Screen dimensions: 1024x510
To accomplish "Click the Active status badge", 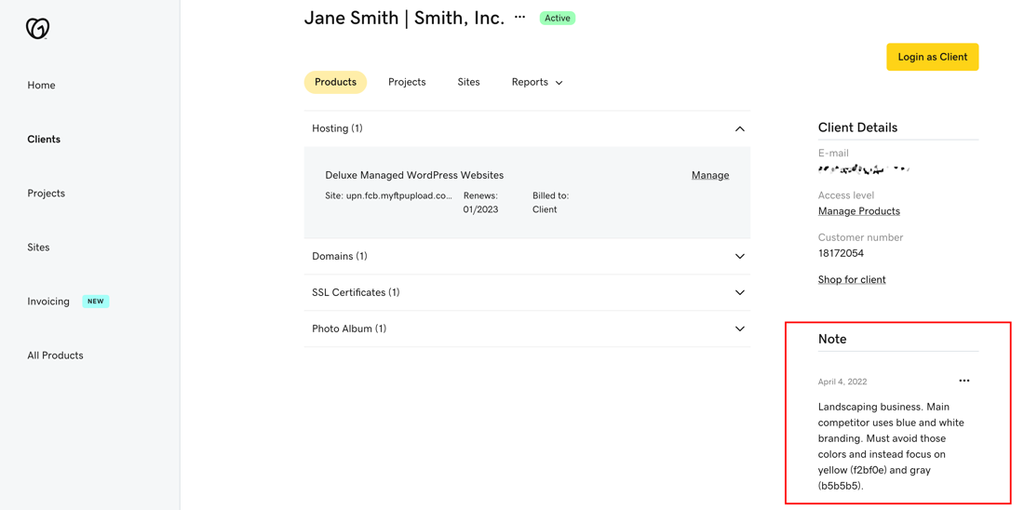I will tap(558, 18).
